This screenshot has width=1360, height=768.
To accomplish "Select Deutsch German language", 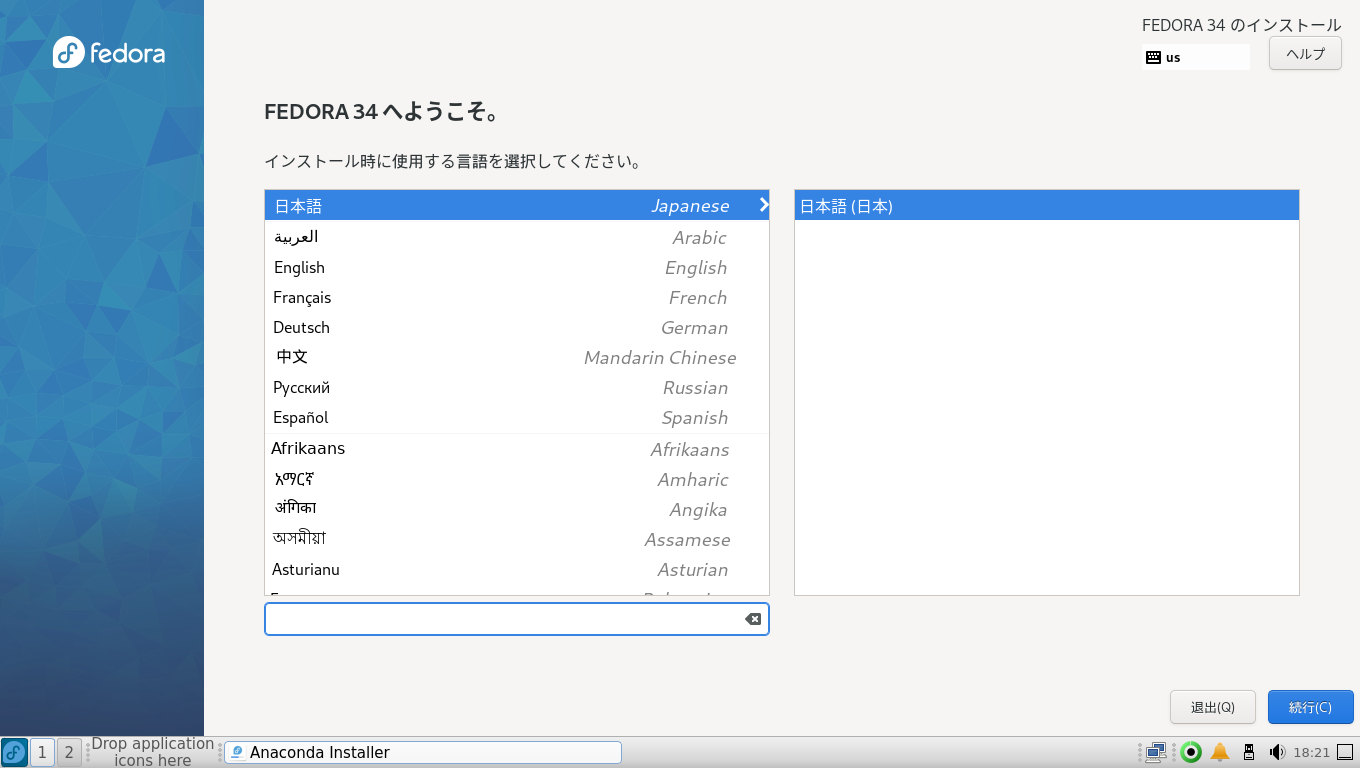I will tap(516, 327).
